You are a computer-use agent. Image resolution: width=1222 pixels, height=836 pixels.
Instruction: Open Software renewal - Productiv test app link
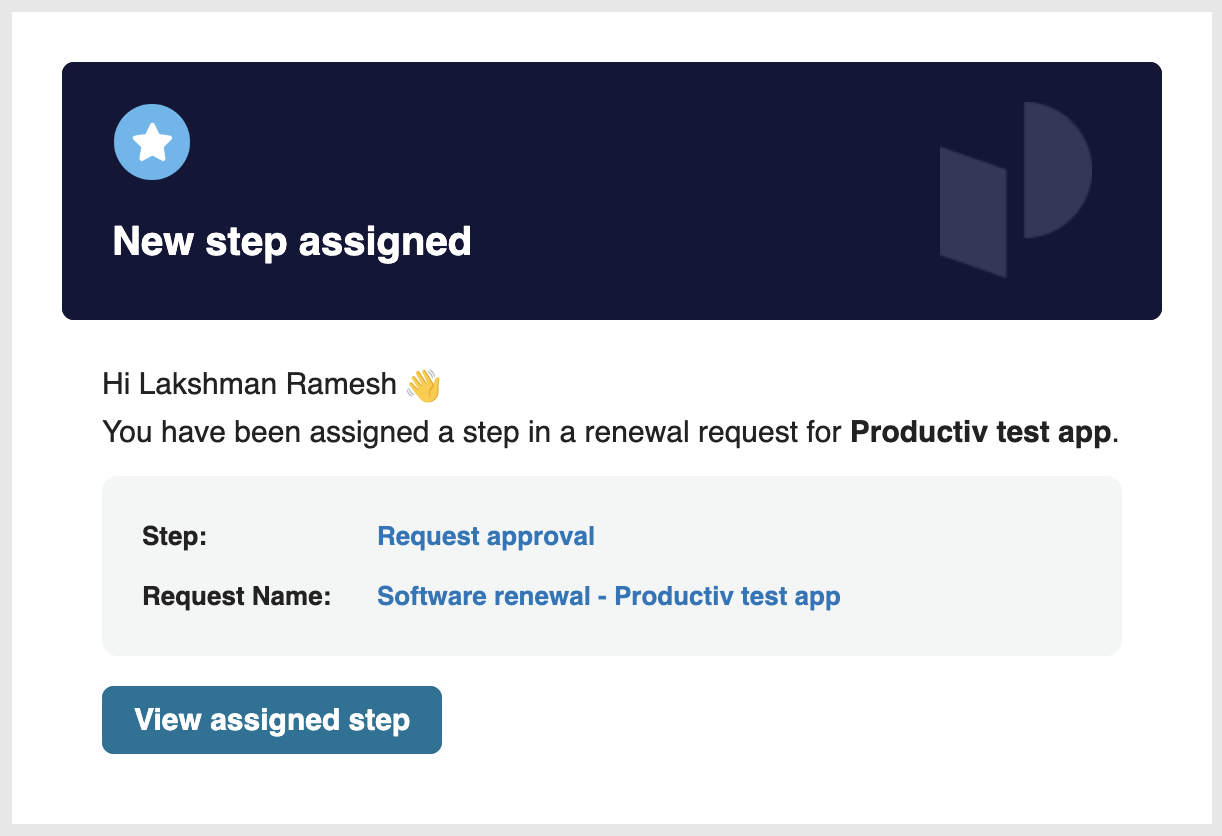click(x=608, y=596)
